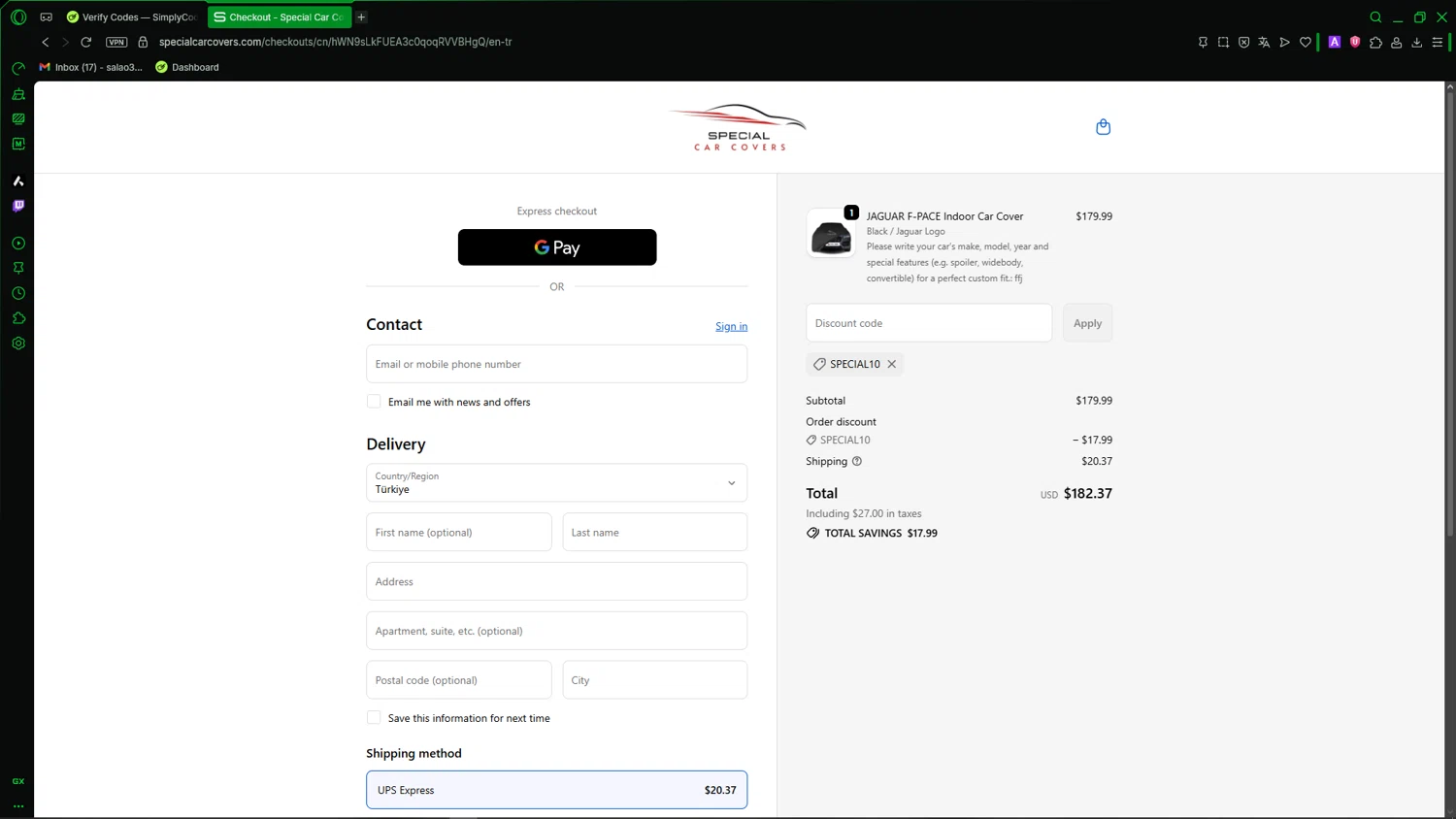Open the ad blocker shield icon
1456x819 pixels.
pos(1243,42)
